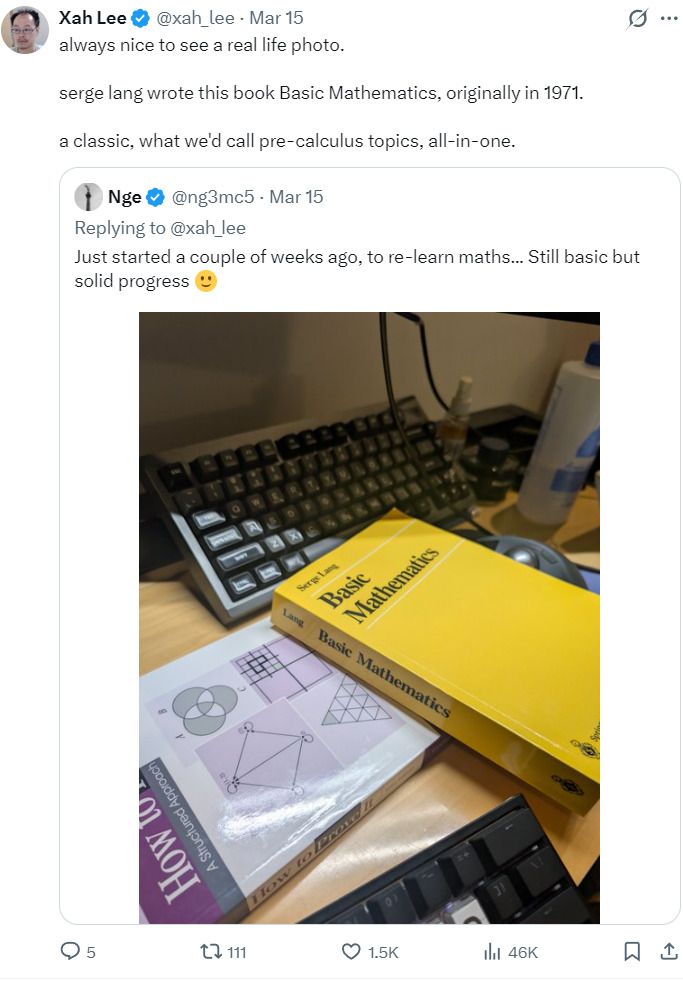This screenshot has height=981, width=683.
Task: Like the post with the heart icon
Action: tap(351, 952)
